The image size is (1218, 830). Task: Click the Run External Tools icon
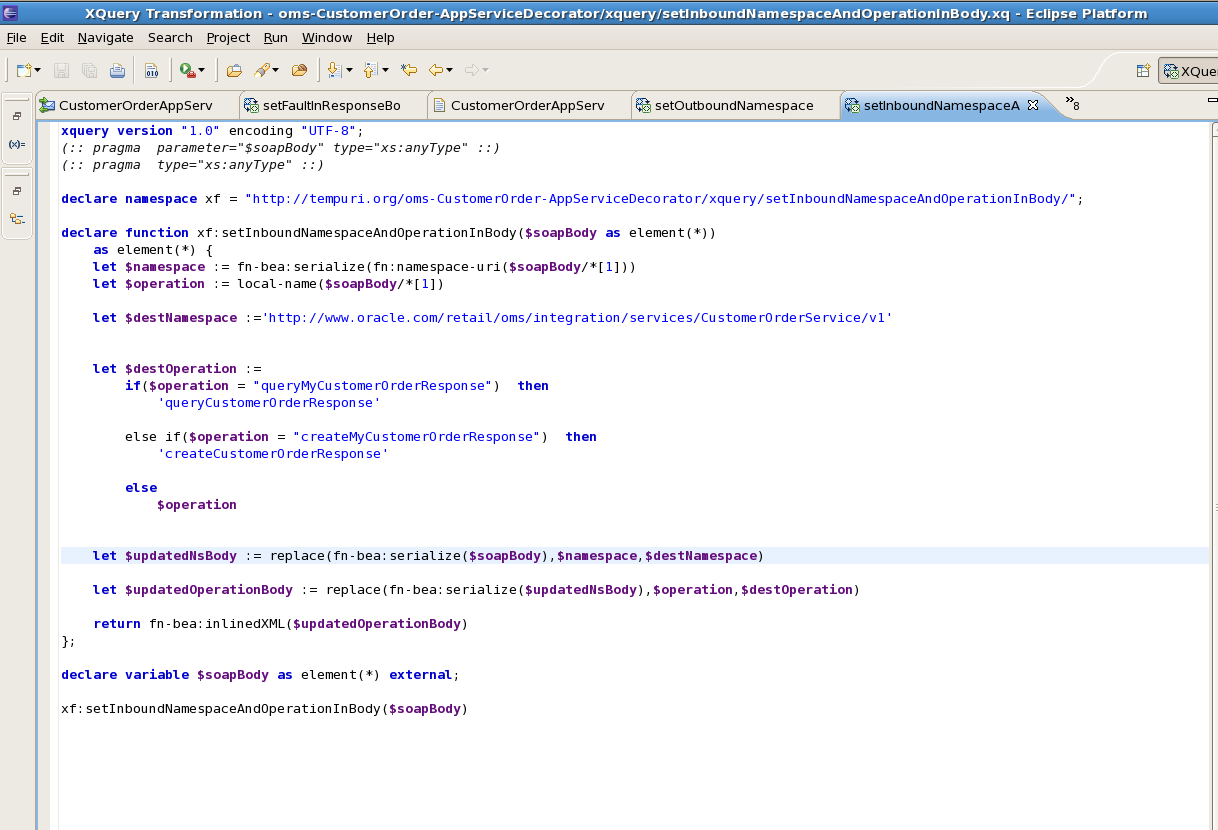click(x=187, y=70)
